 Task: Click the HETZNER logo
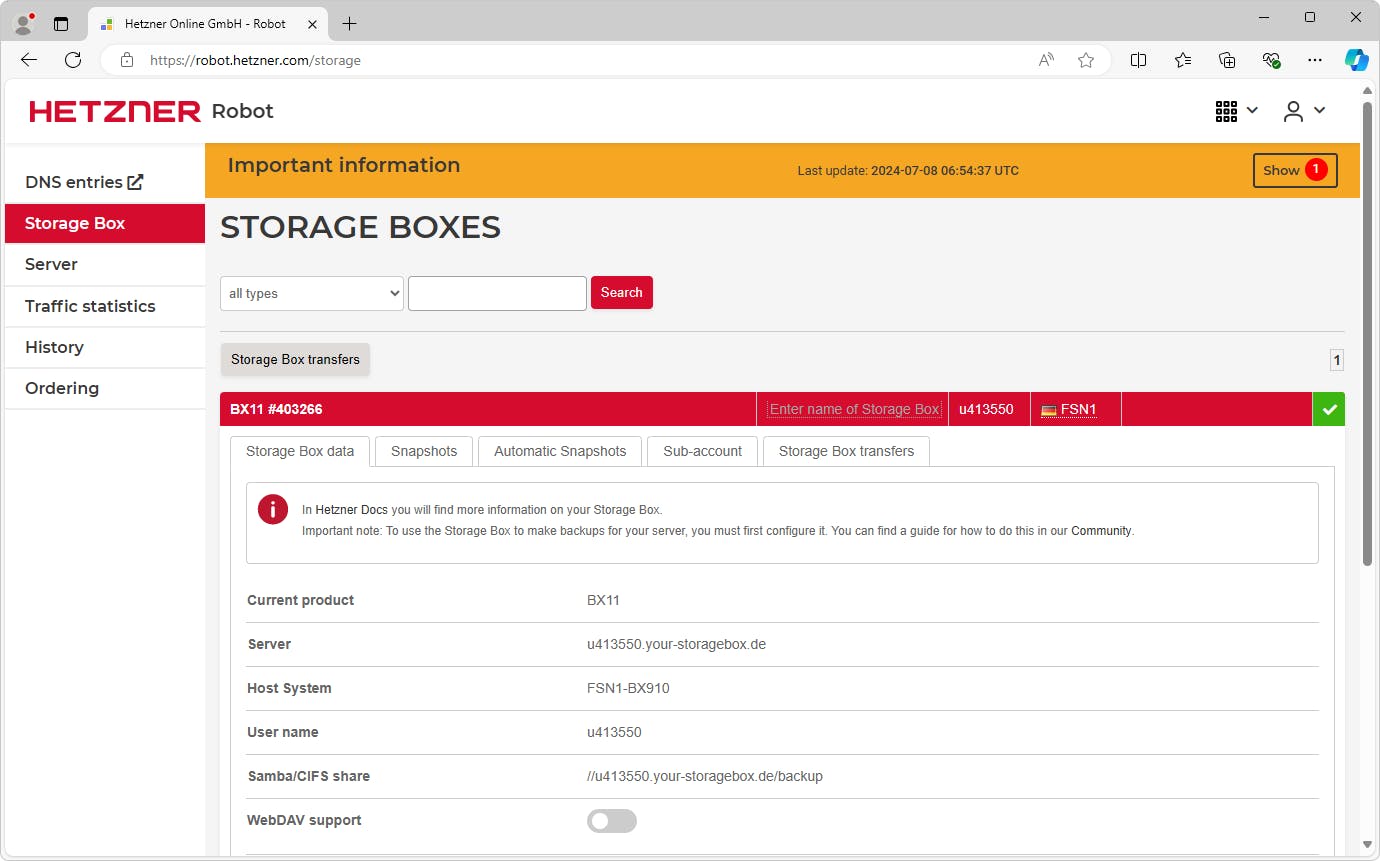click(115, 111)
